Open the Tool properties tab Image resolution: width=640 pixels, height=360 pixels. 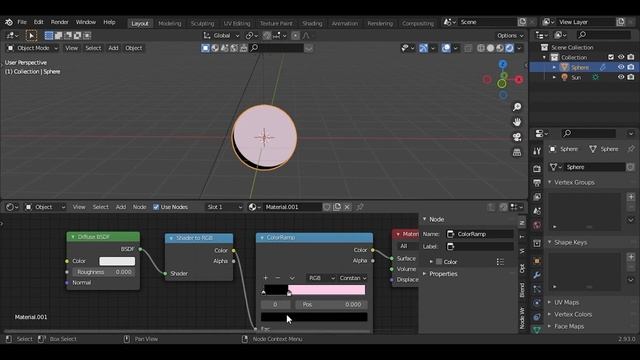[537, 151]
